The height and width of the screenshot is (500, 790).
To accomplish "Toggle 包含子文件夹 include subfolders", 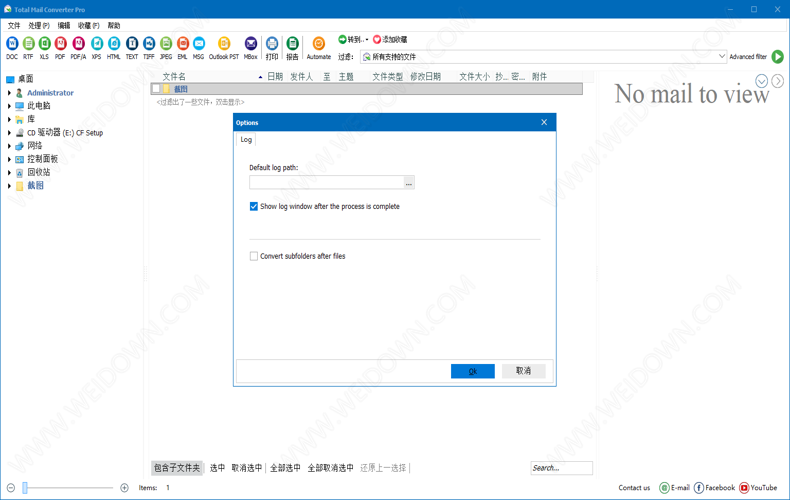I will click(x=177, y=468).
